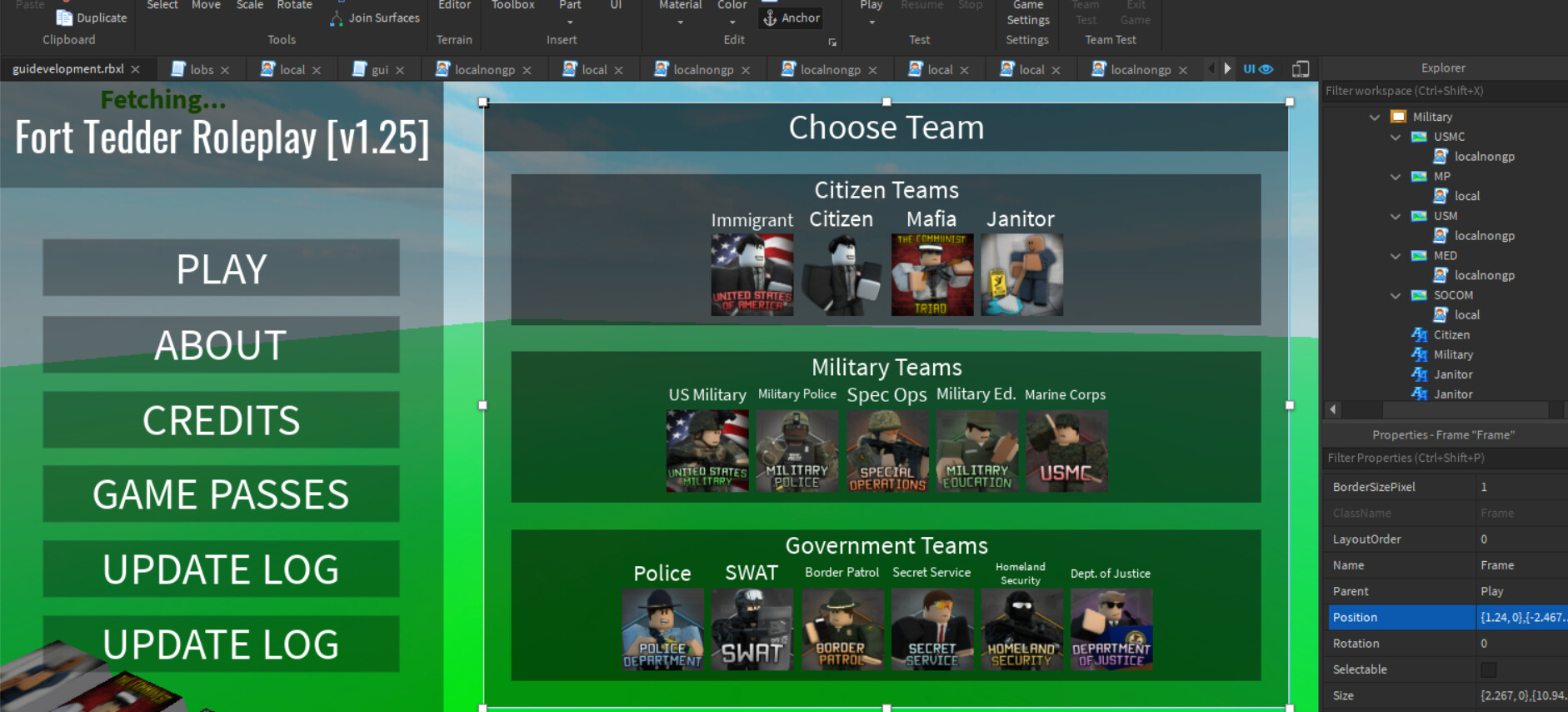Switch to the gui script tab
1568x712 pixels.
click(379, 69)
